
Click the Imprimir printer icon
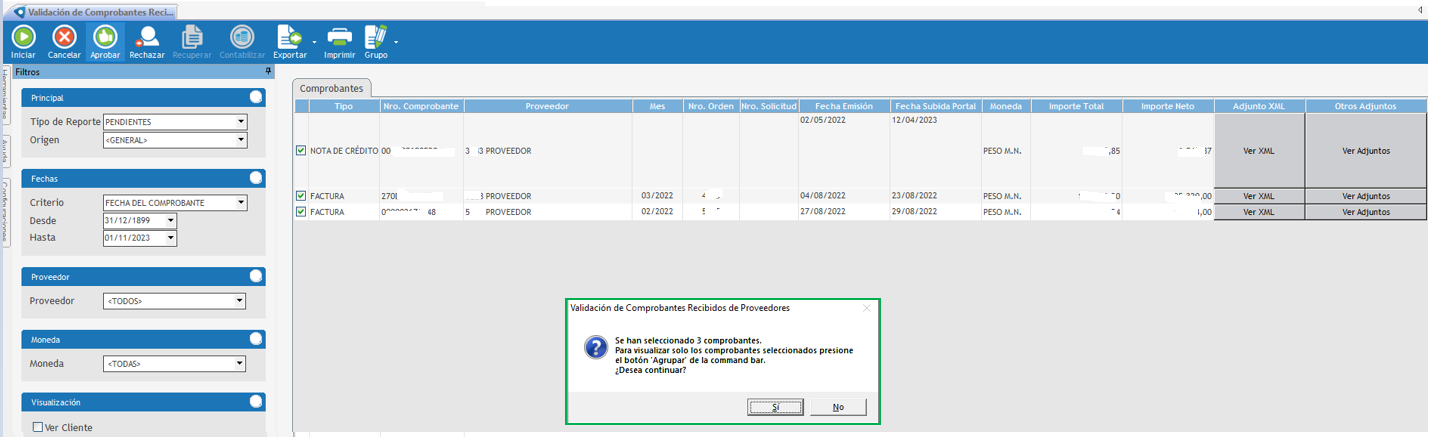coord(340,37)
